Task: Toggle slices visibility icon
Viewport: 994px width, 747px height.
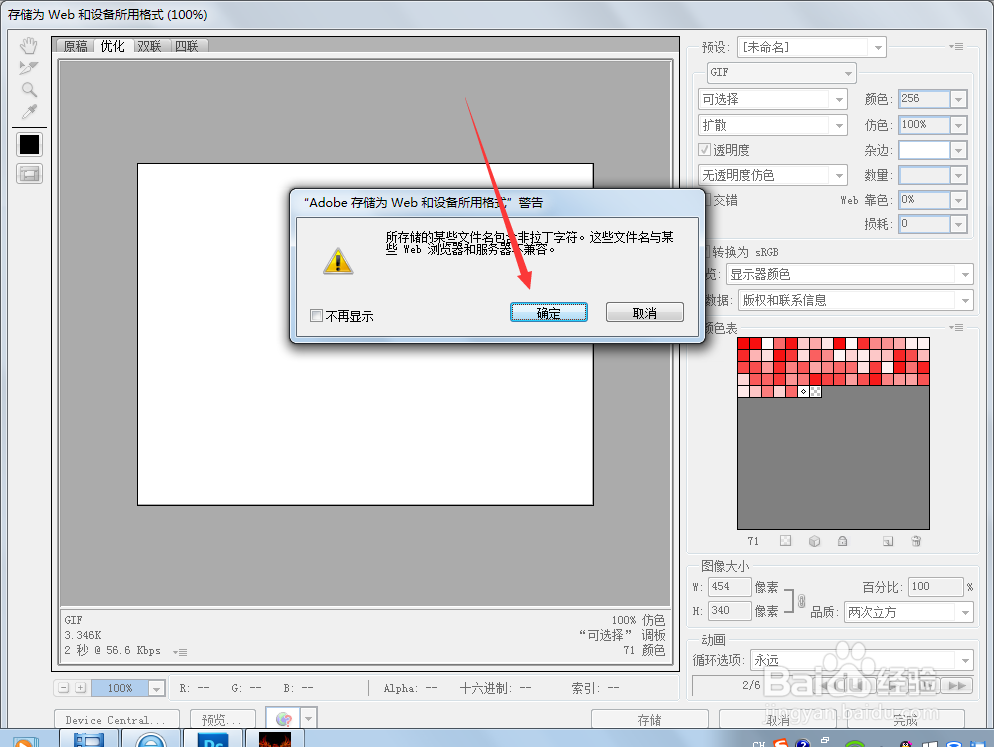Action: point(29,174)
